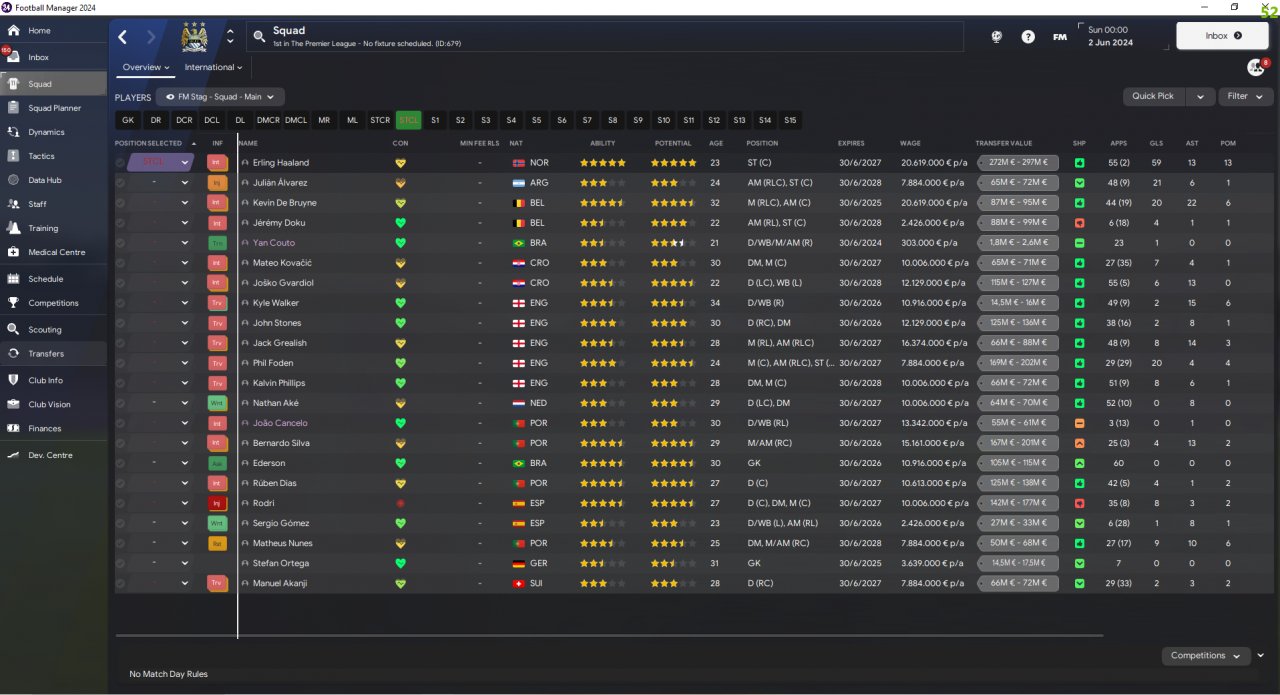Toggle selection circle for Kevin De Bruyne
This screenshot has height=695, width=1280.
120,203
